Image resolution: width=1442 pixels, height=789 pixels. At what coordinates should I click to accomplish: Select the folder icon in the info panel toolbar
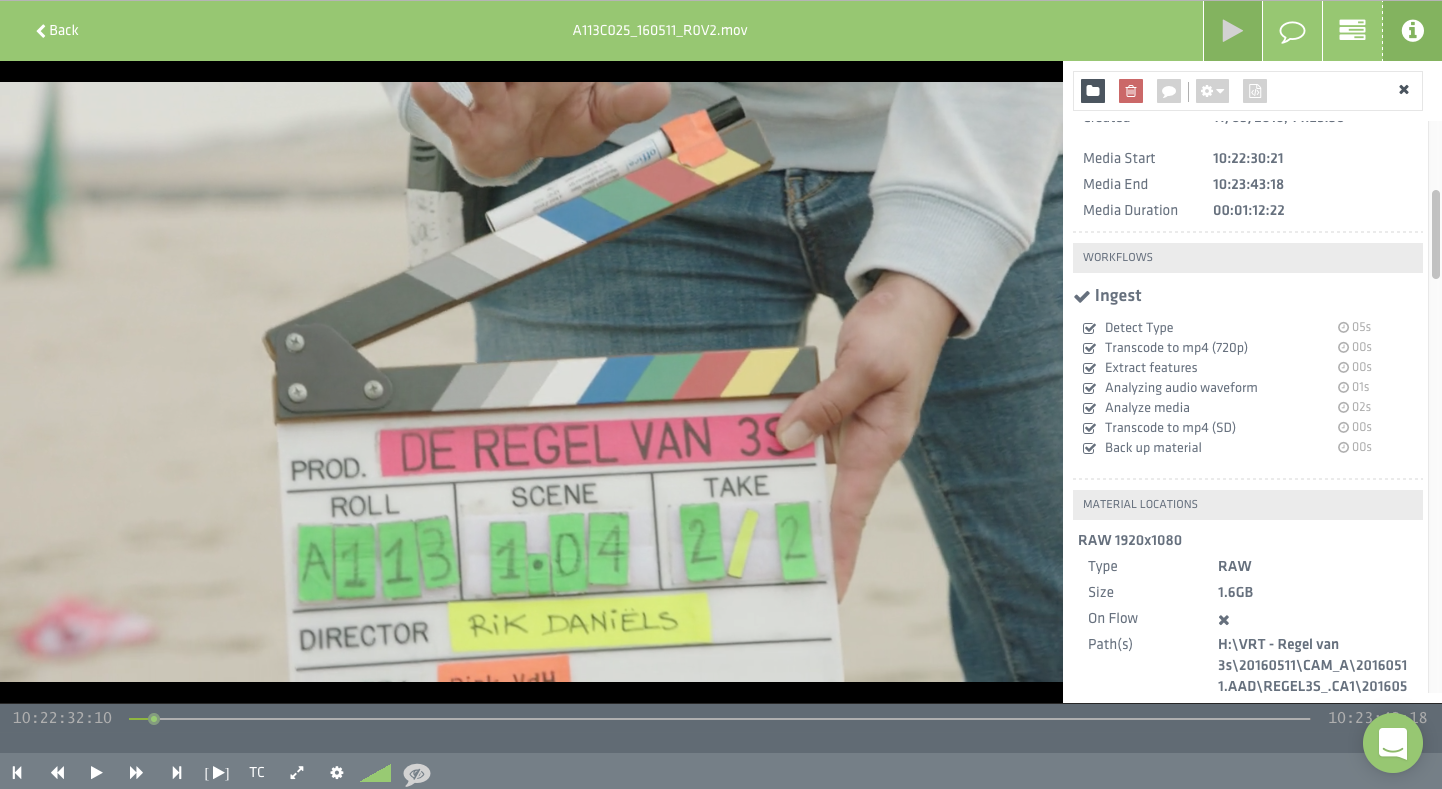click(x=1092, y=90)
